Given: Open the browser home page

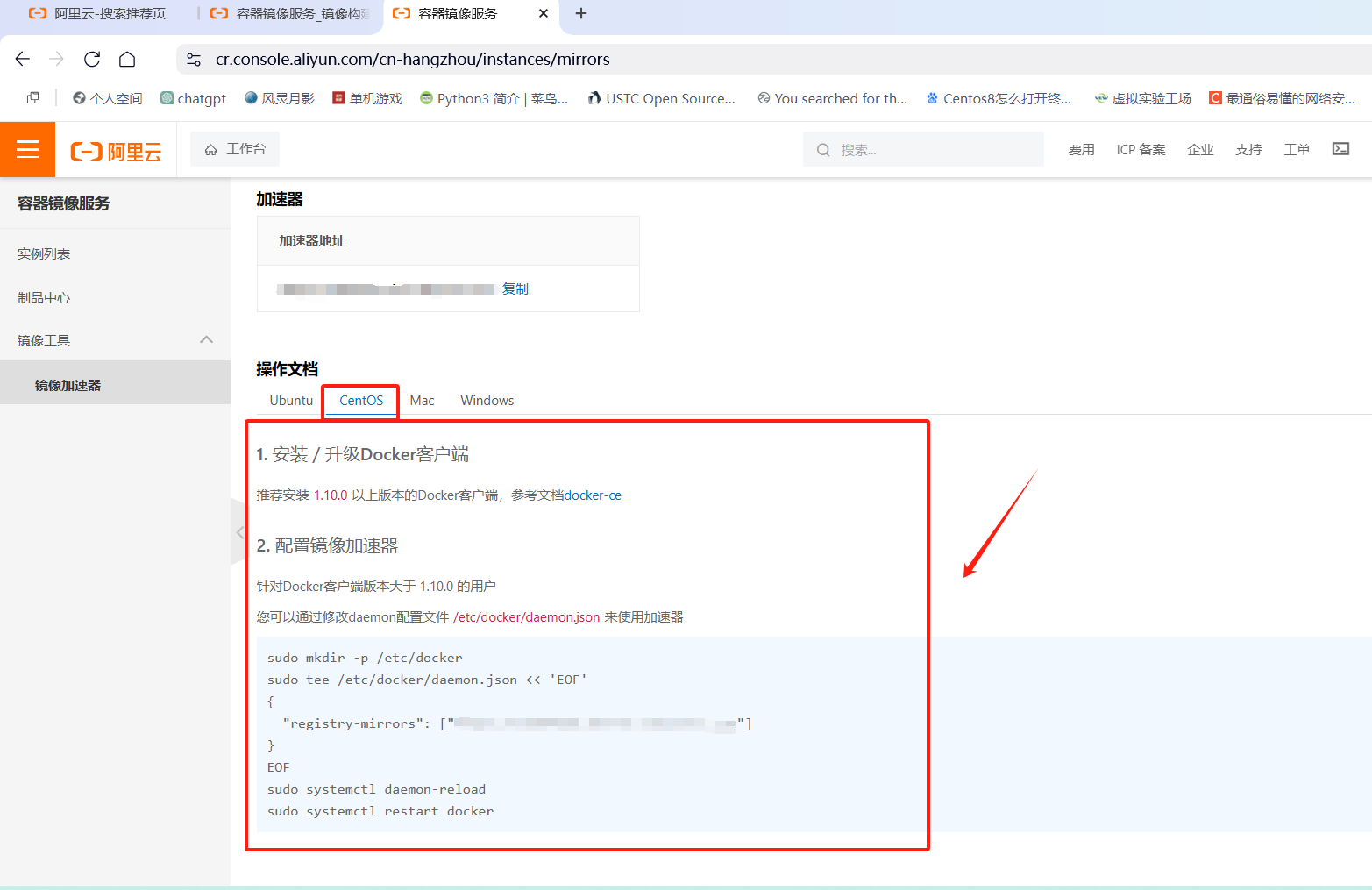Looking at the screenshot, I should point(127,59).
